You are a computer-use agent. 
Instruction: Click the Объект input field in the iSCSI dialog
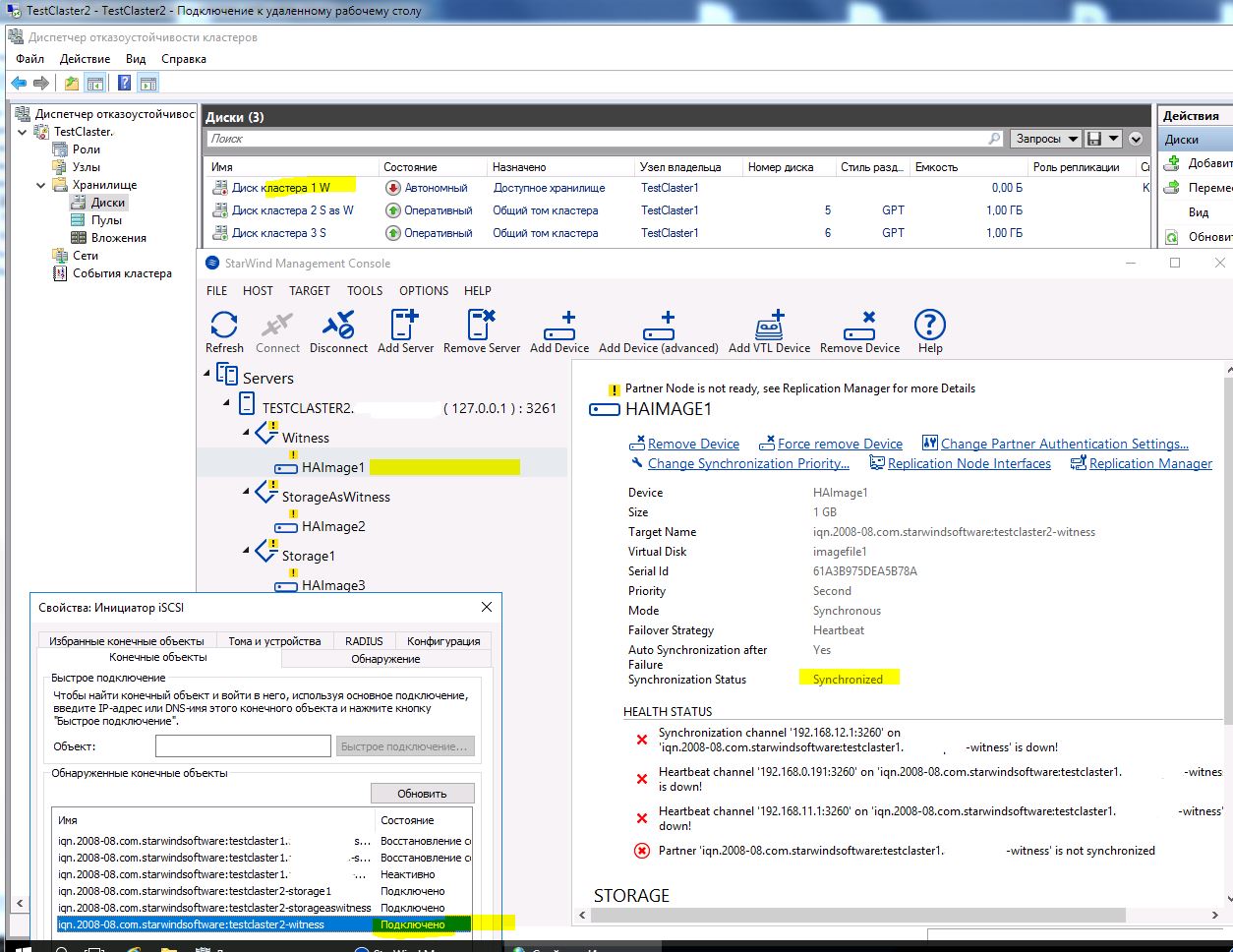pos(243,746)
